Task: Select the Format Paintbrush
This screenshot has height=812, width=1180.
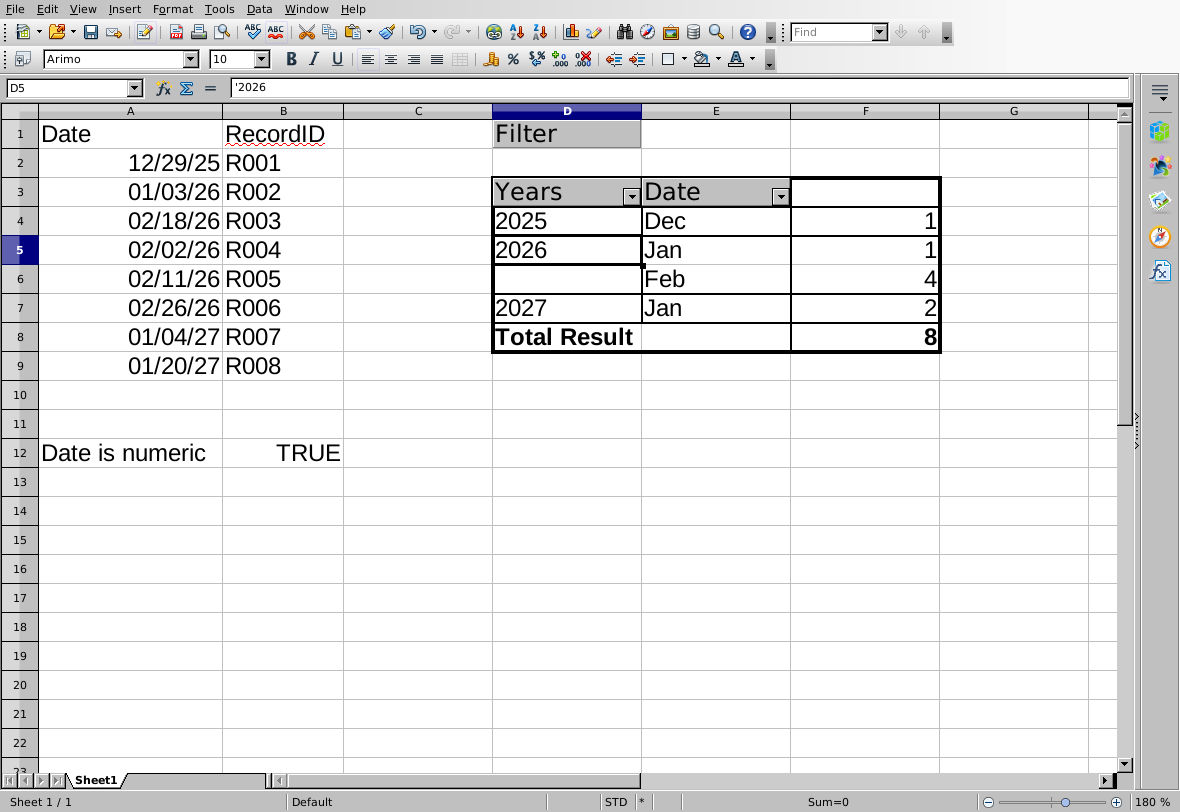Action: [387, 32]
